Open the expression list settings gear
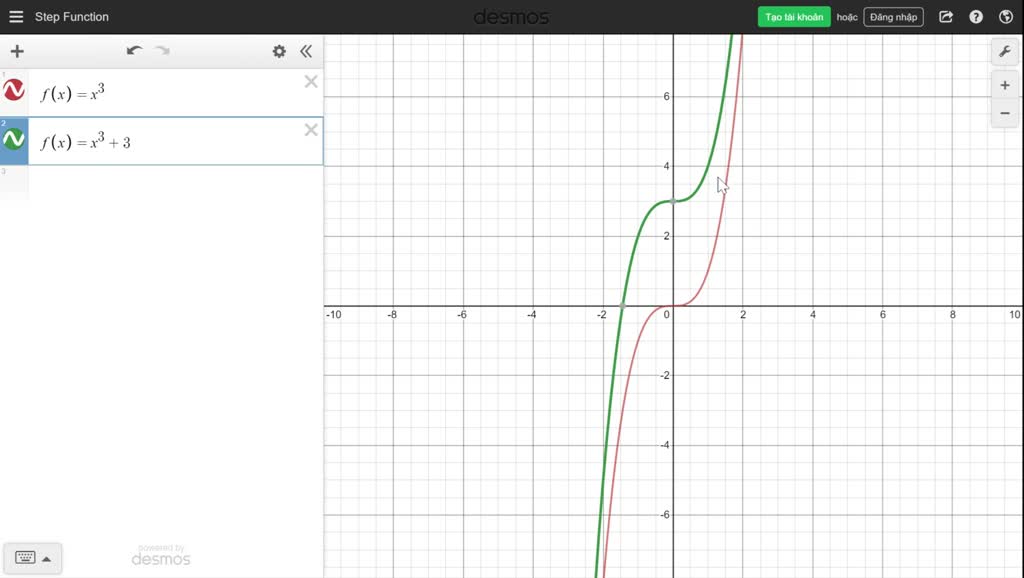Screen dimensions: 1024x578 (279, 51)
